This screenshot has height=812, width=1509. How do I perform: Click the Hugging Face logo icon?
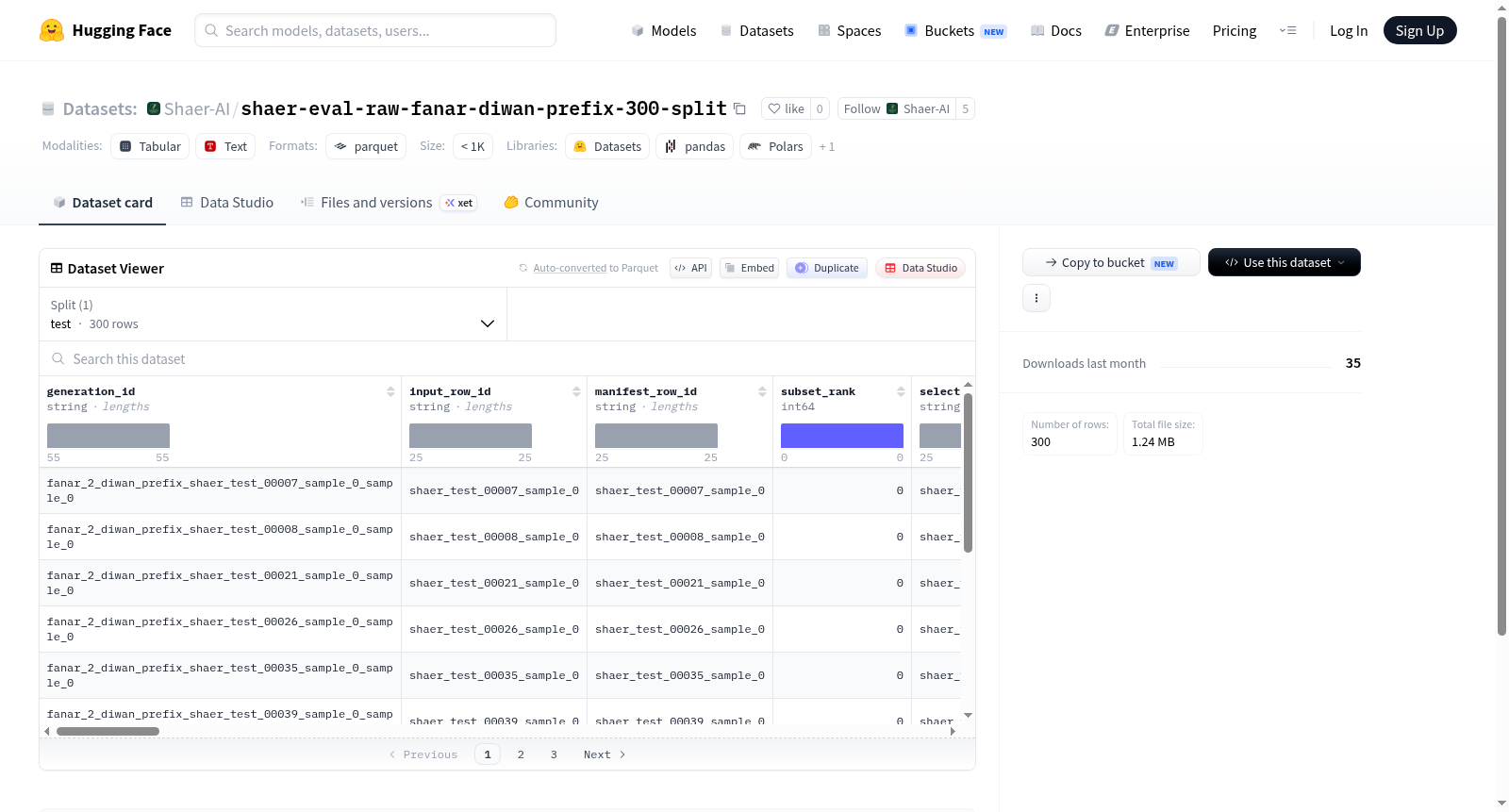52,30
